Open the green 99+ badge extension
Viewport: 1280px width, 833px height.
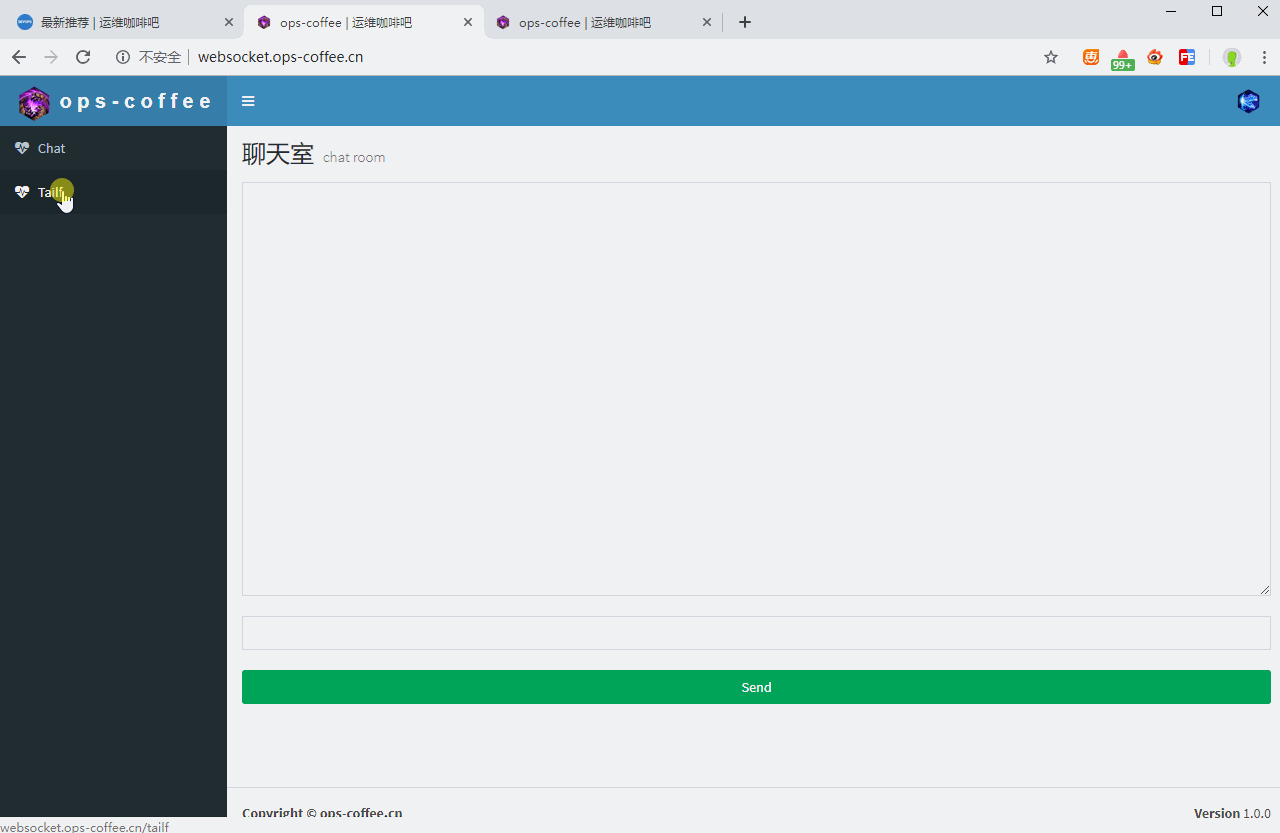pos(1122,57)
